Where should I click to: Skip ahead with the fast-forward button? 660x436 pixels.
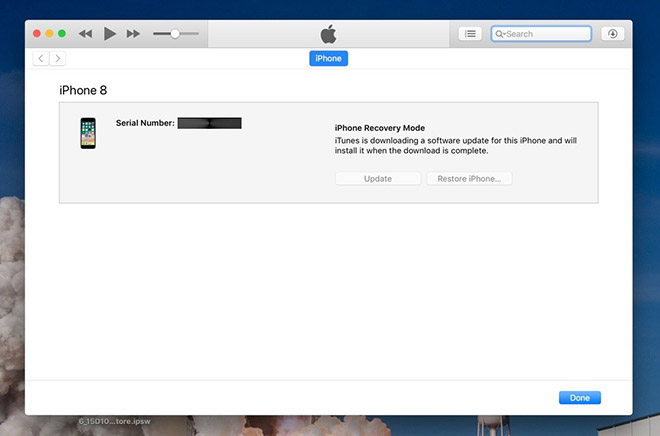pyautogui.click(x=133, y=34)
